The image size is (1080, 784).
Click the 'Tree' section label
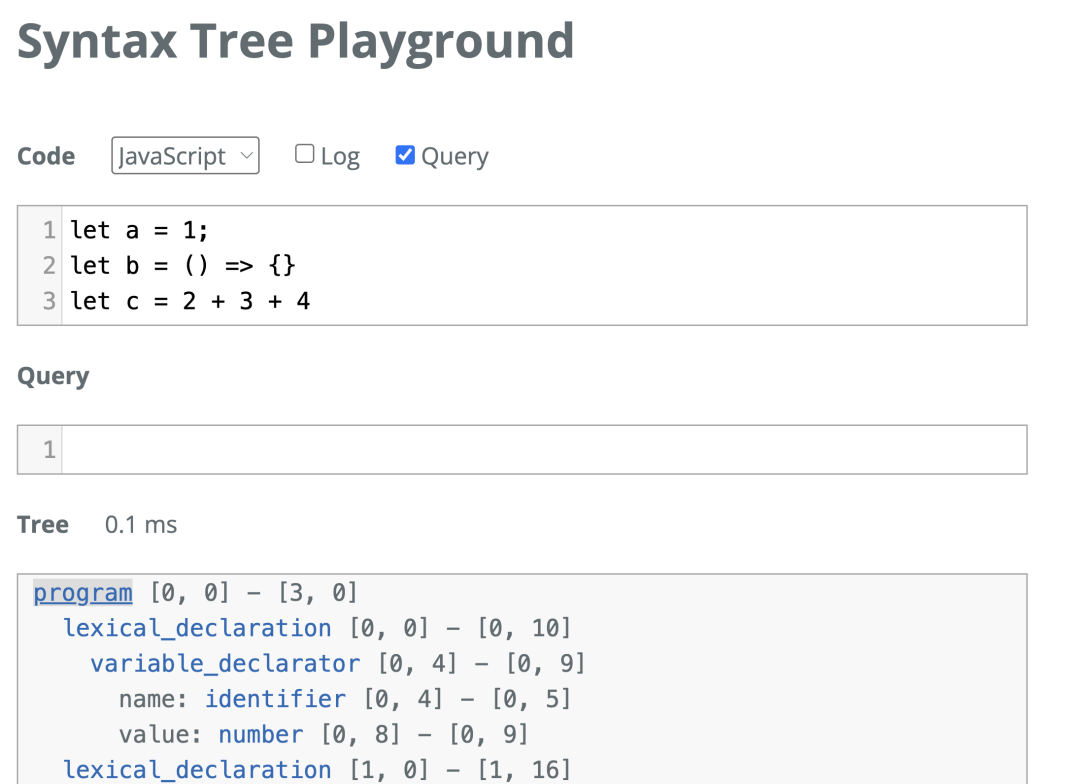pyautogui.click(x=43, y=525)
